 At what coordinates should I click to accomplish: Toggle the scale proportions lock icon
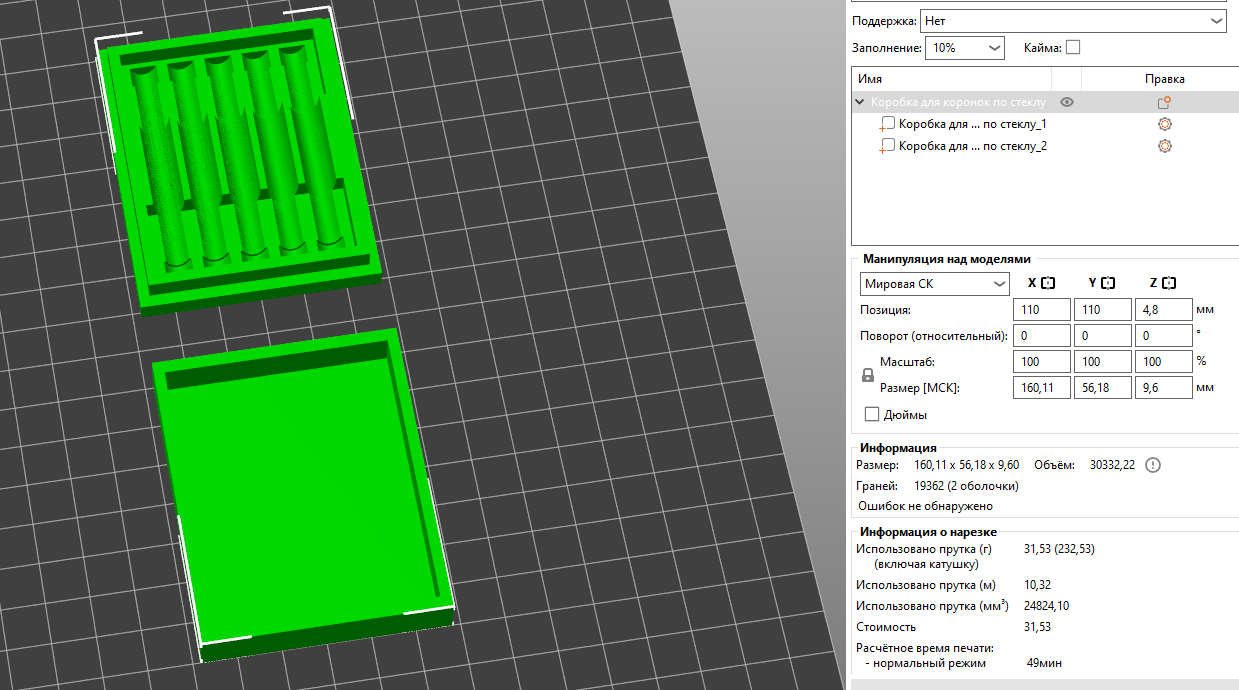(868, 376)
